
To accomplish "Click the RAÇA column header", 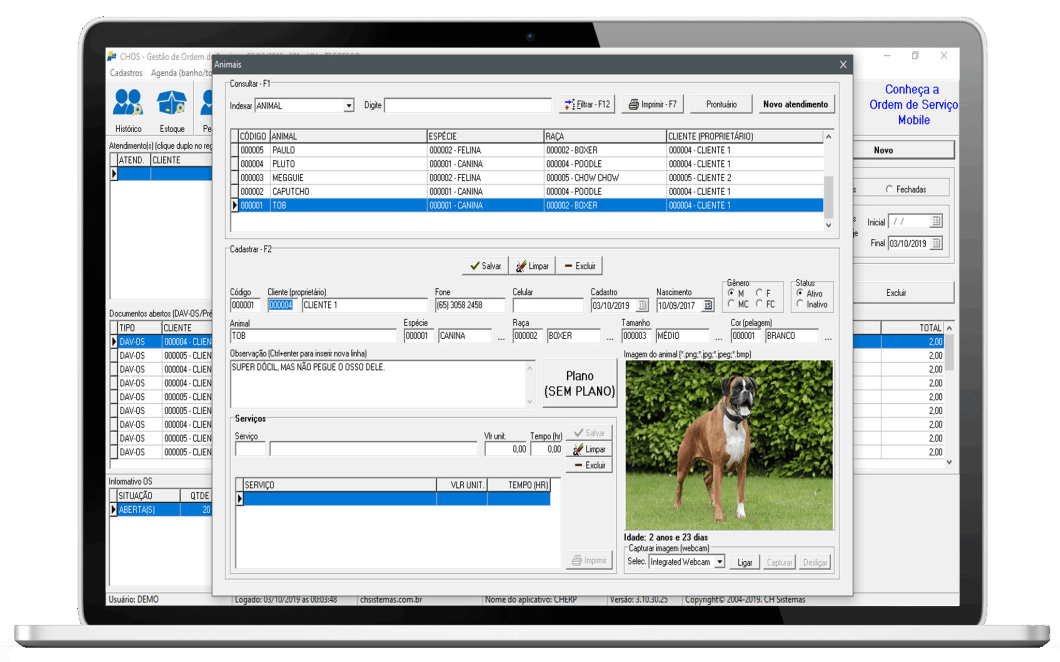I will click(x=604, y=136).
